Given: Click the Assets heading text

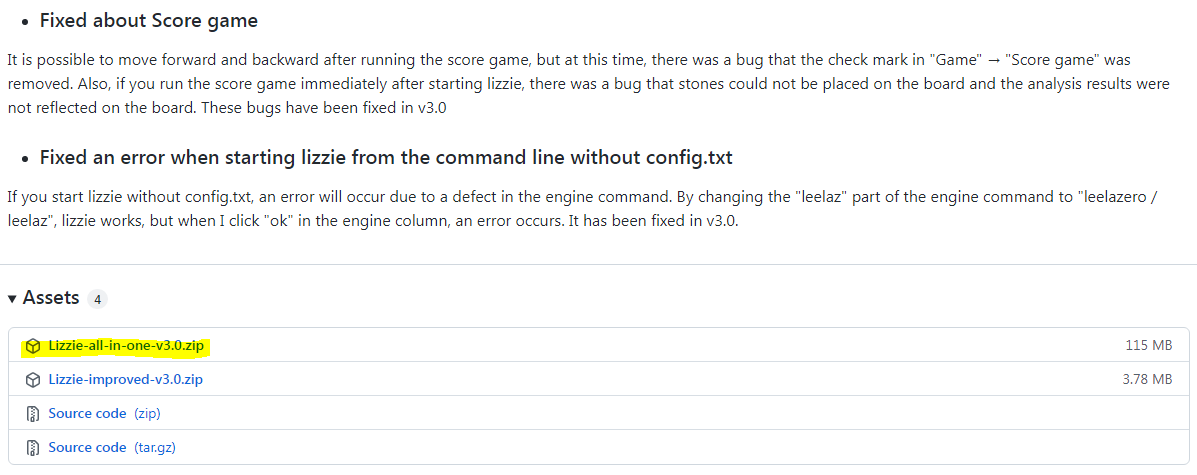Looking at the screenshot, I should [51, 298].
